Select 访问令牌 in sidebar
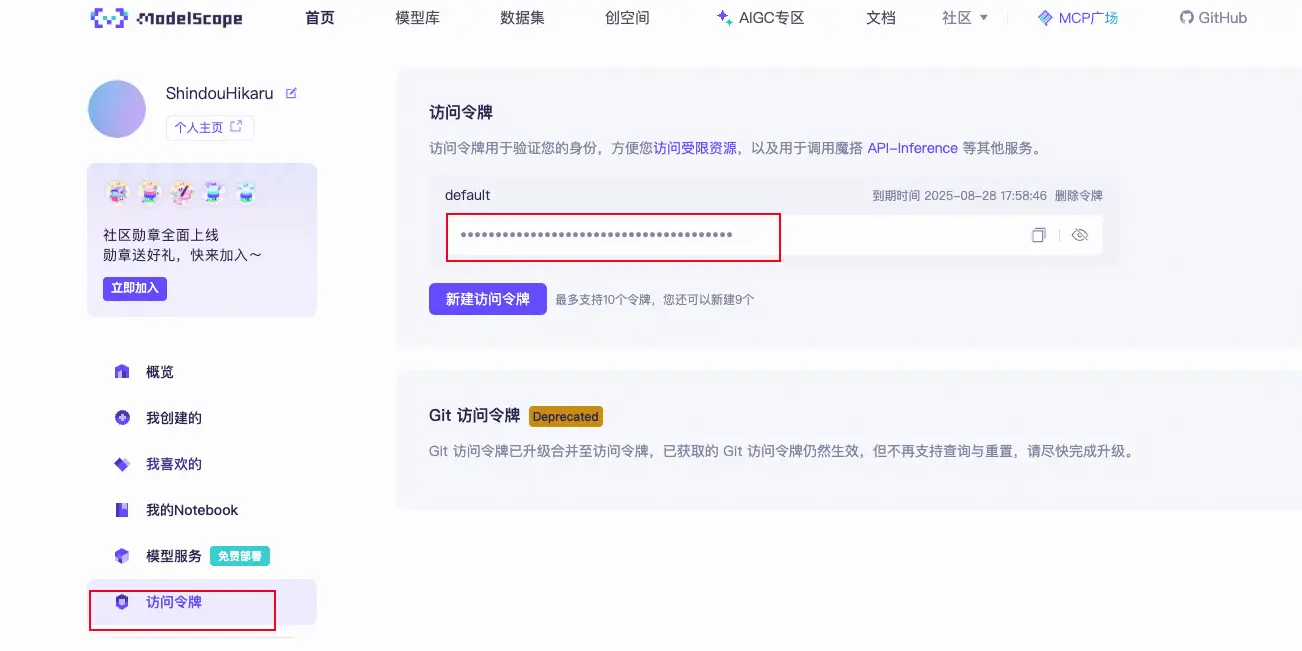 click(x=202, y=602)
